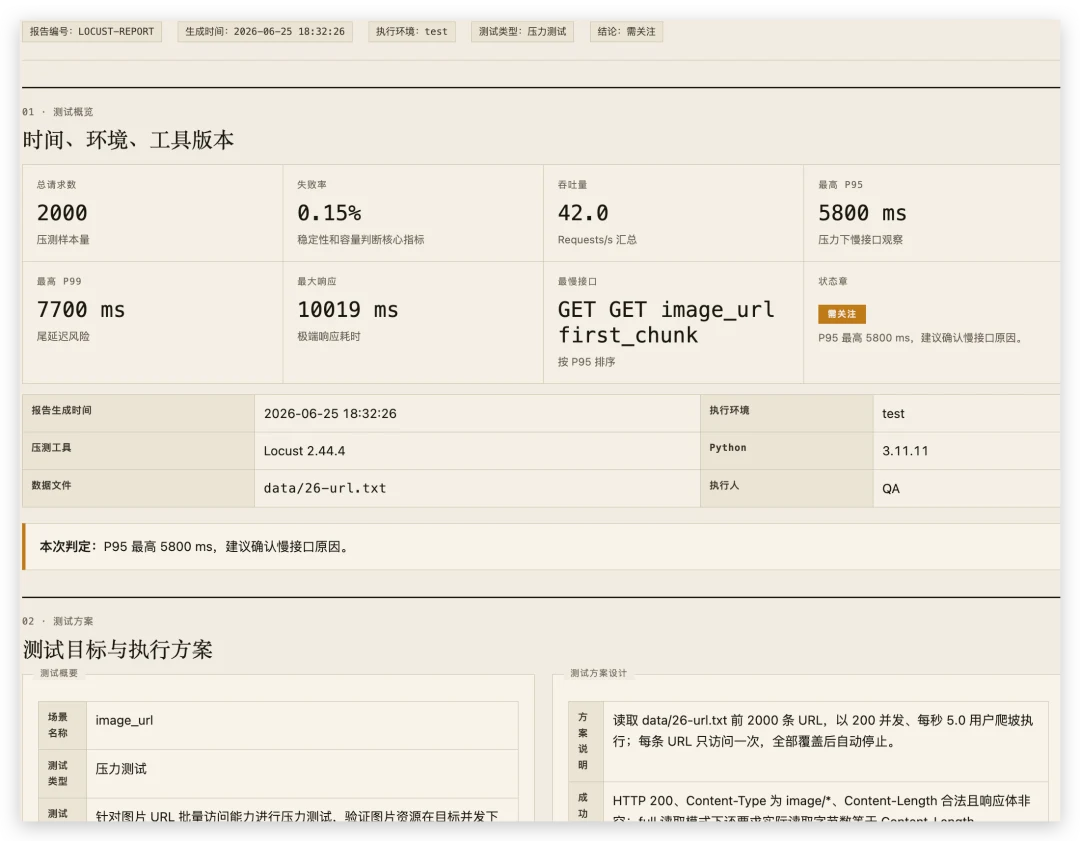1080x841 pixels.
Task: Click the 方案说明 description paragraph
Action: tap(823, 731)
